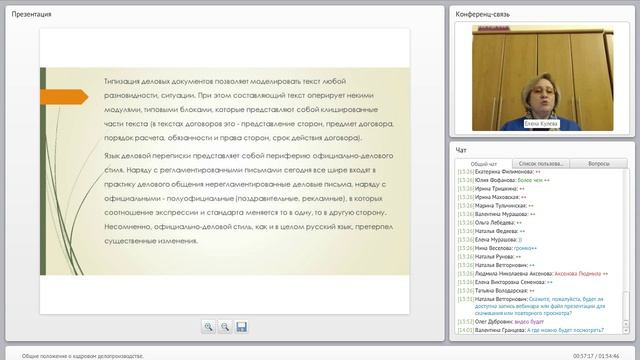Select the Марина Тульчинская chat message
Screen dimensions: 640x360
point(496,206)
